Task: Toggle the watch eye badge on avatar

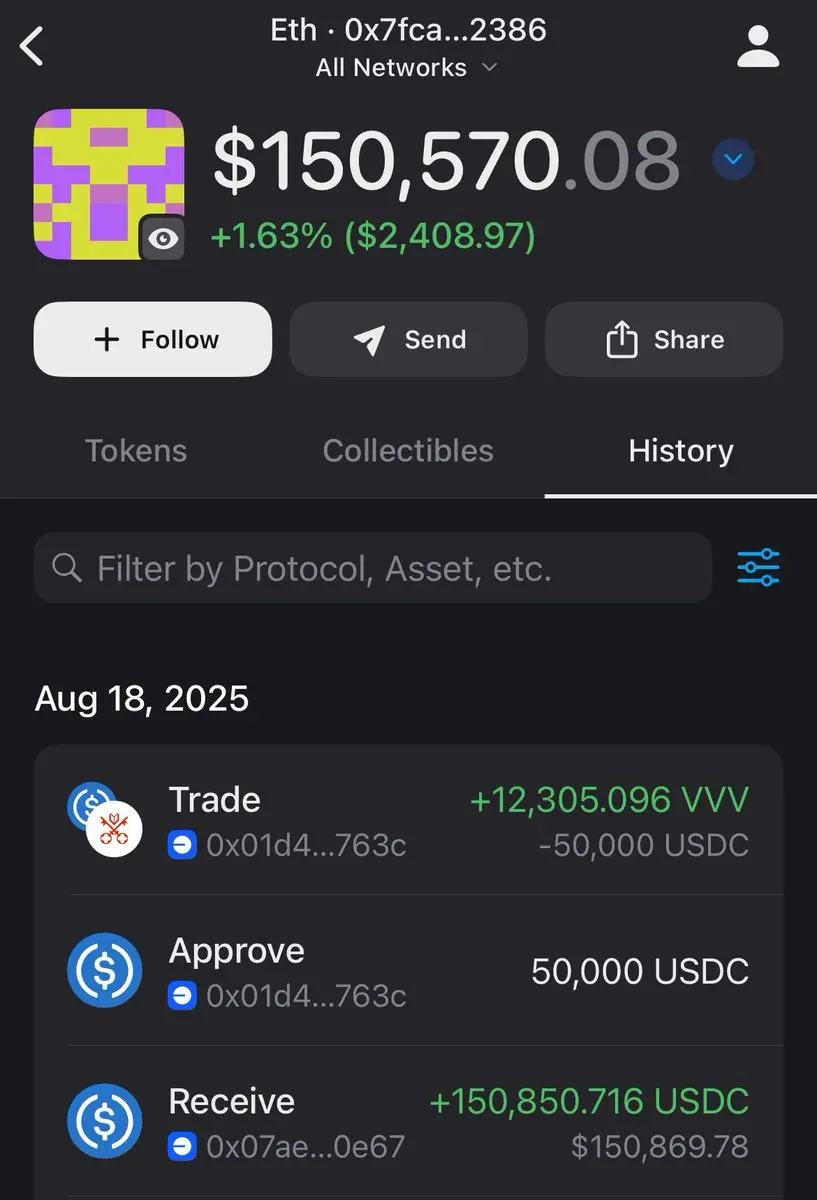Action: pos(162,238)
